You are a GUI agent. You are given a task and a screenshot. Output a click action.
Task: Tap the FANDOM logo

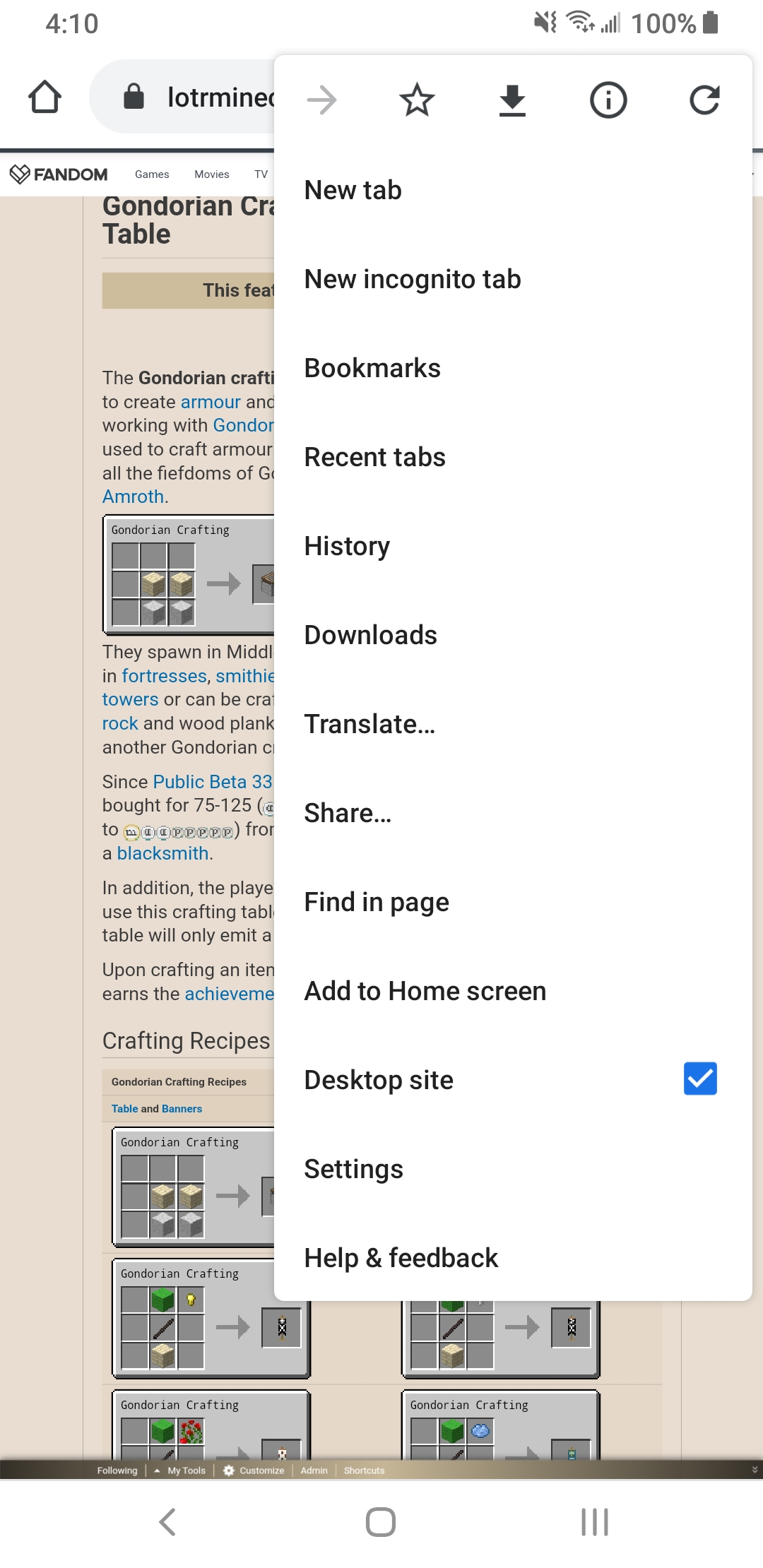[x=59, y=174]
